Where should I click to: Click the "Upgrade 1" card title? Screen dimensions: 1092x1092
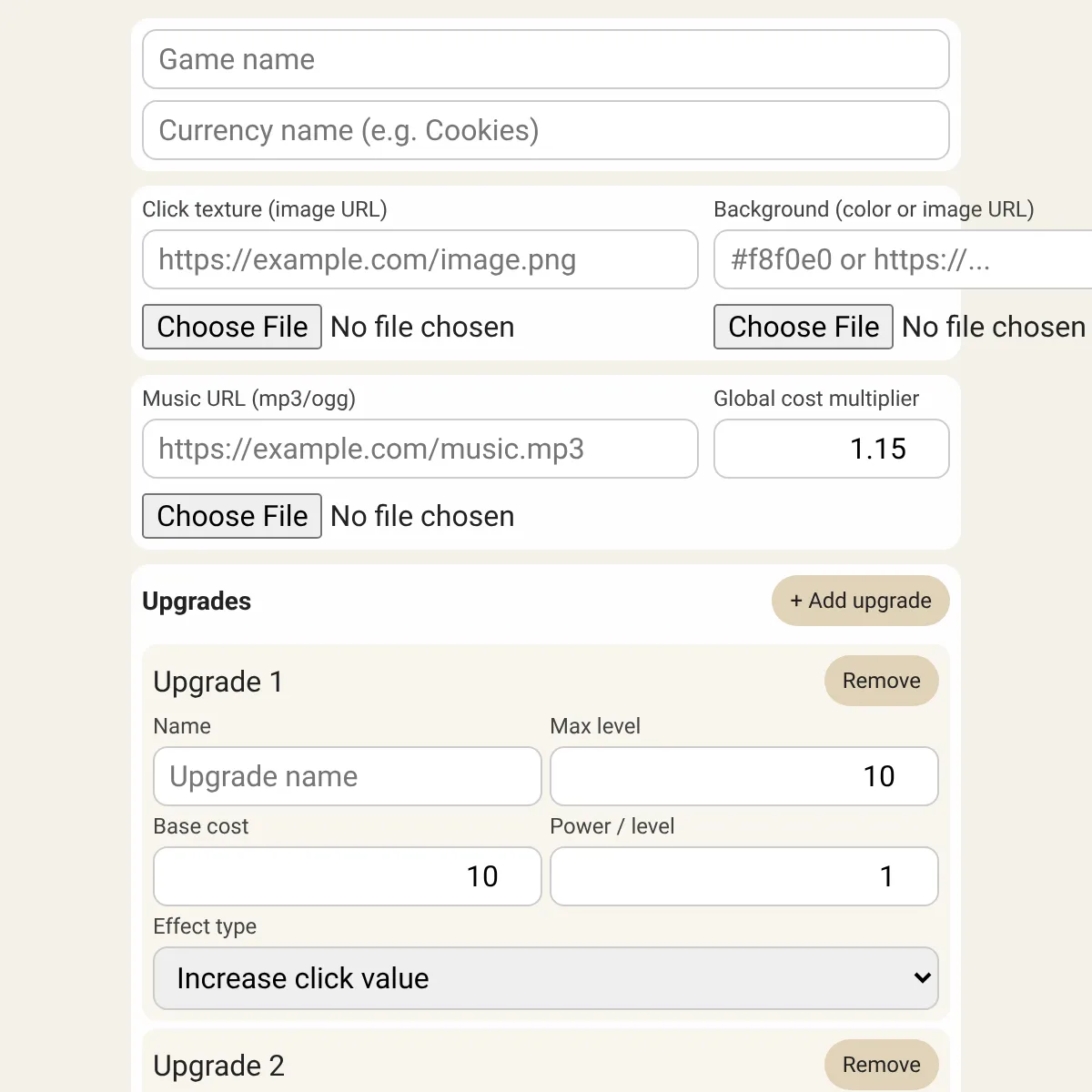(218, 682)
